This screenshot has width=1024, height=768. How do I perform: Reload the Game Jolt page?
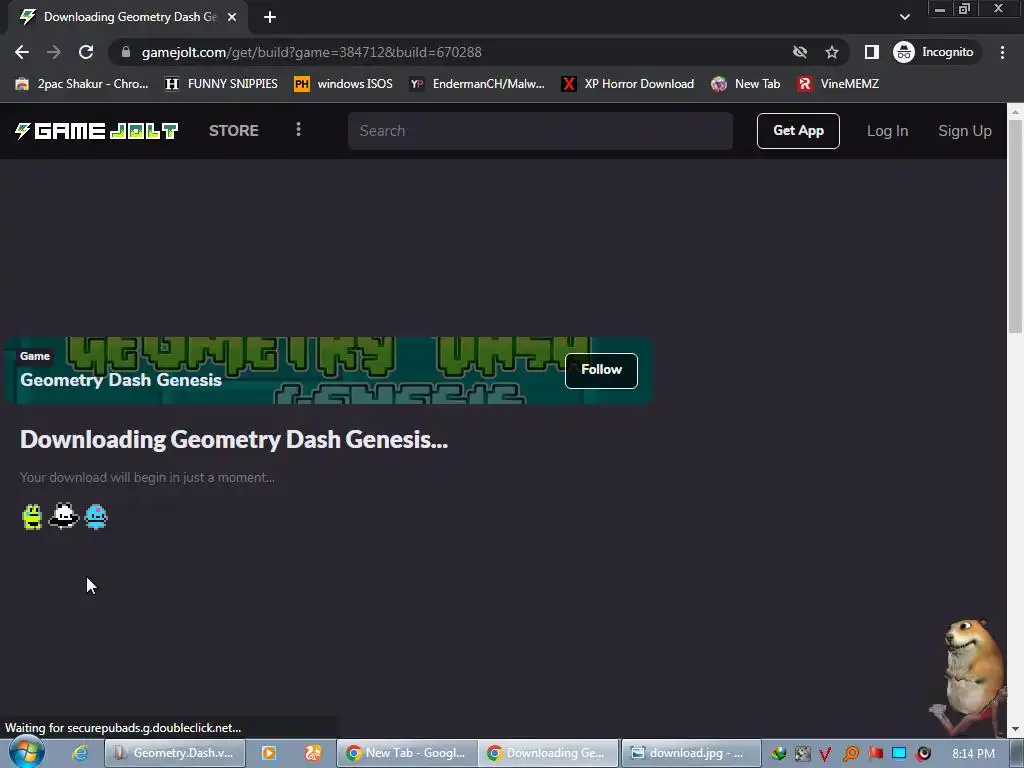(86, 52)
